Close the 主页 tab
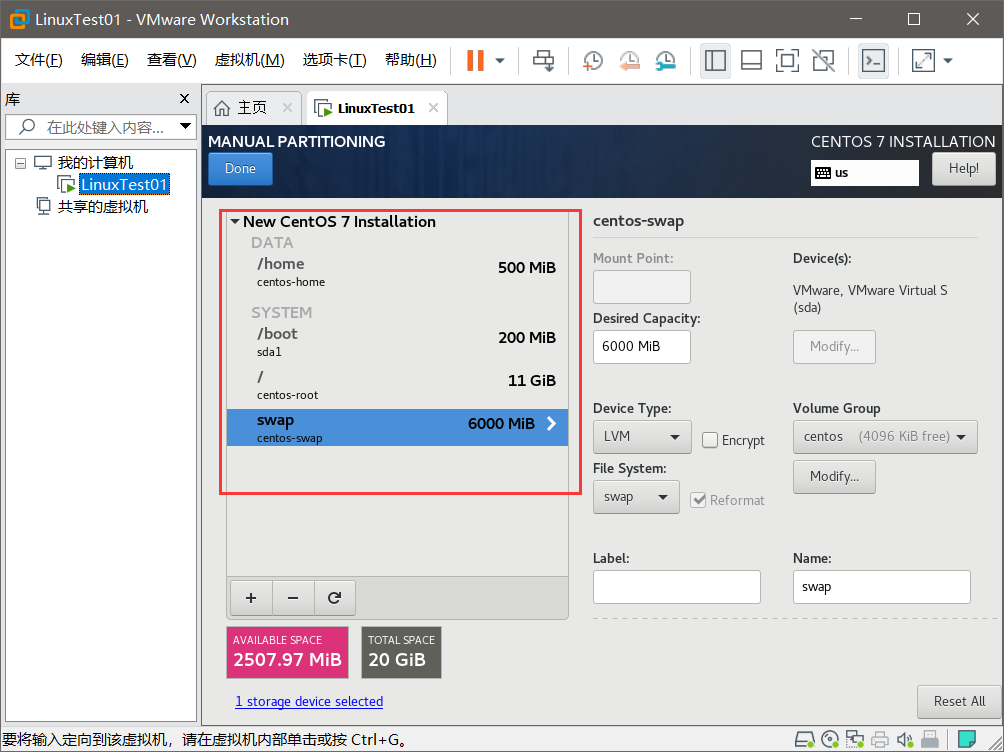The image size is (1004, 752). pyautogui.click(x=287, y=108)
